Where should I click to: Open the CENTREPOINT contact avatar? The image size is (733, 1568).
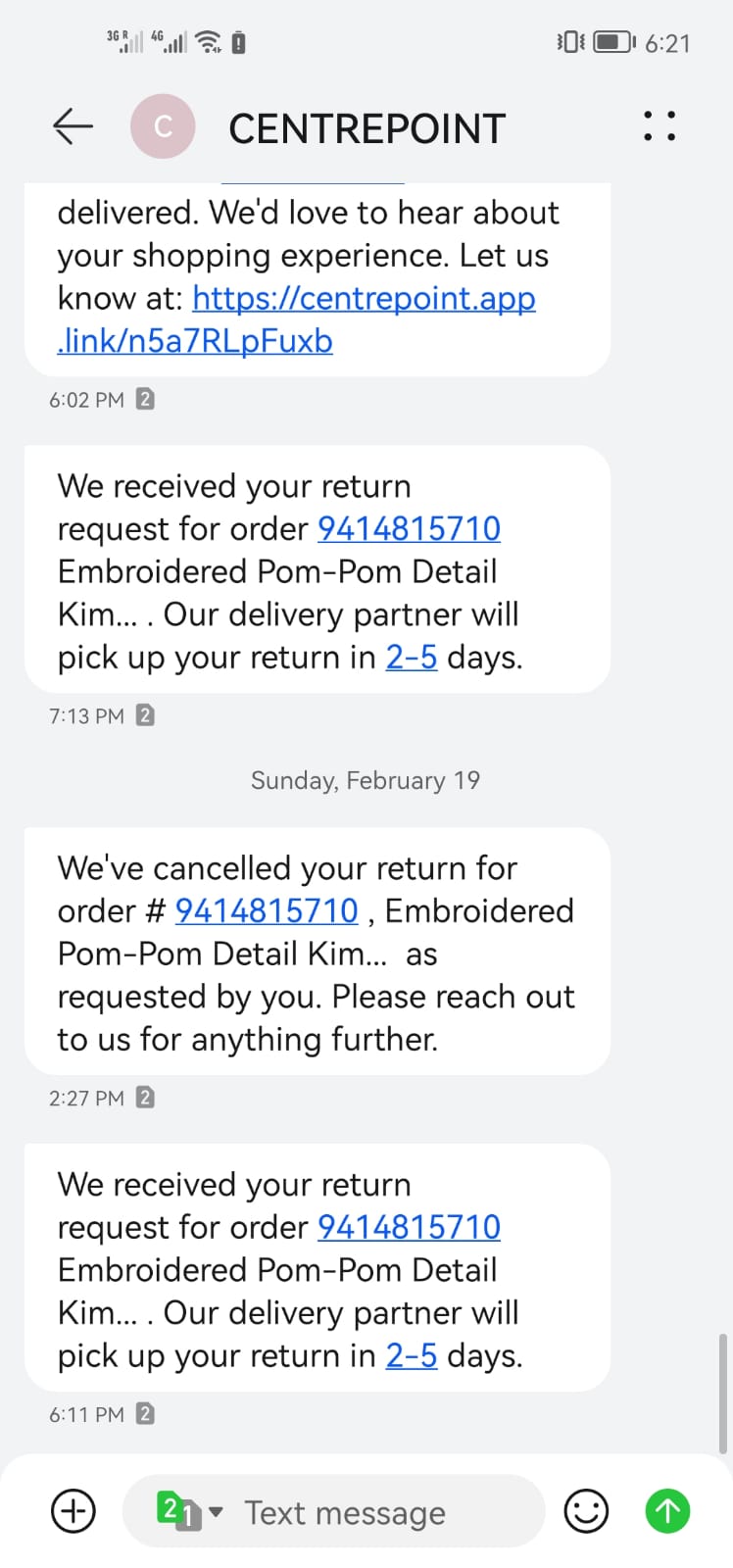[x=163, y=126]
